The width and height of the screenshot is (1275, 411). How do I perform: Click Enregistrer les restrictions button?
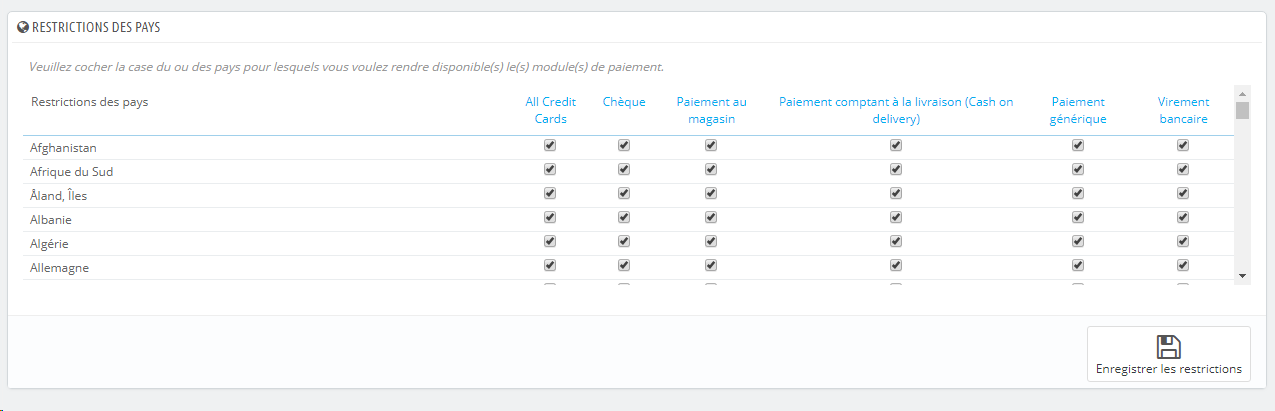pyautogui.click(x=1168, y=354)
